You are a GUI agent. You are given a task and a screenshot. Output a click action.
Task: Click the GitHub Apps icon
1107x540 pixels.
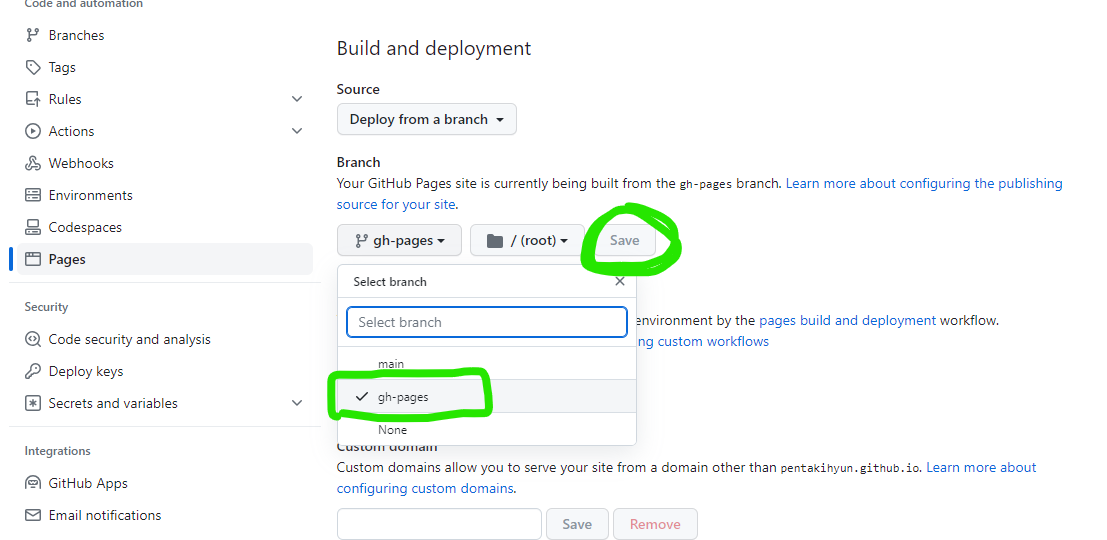pos(32,484)
